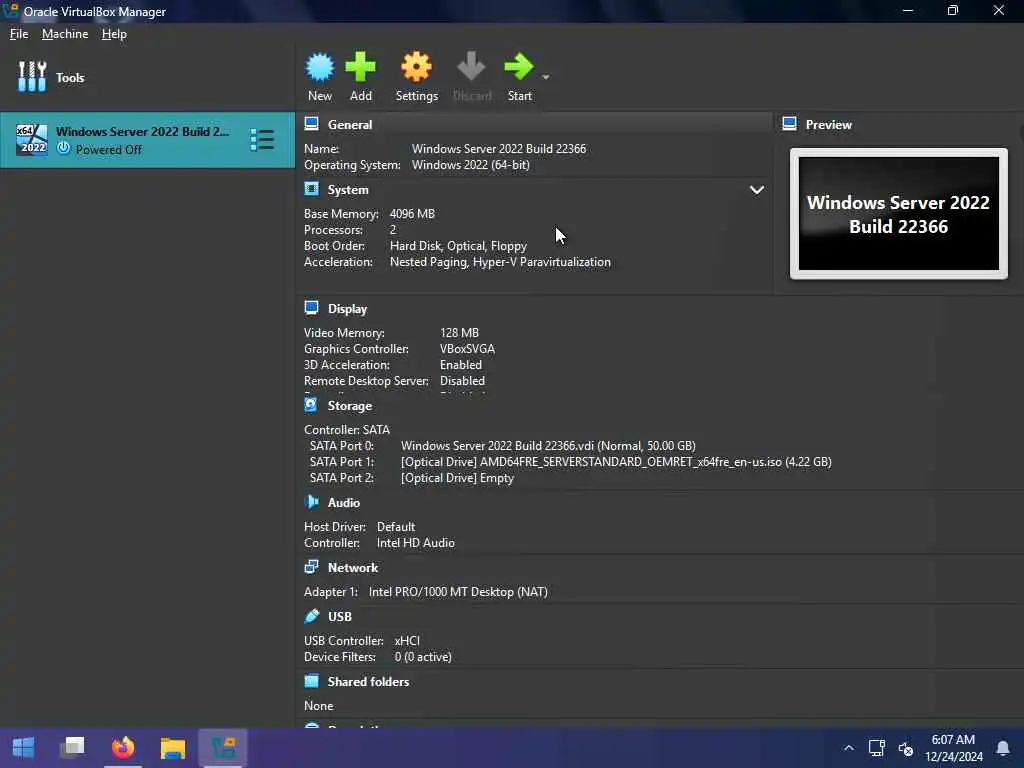Open the Audio settings heading link
The image size is (1024, 768).
[344, 502]
